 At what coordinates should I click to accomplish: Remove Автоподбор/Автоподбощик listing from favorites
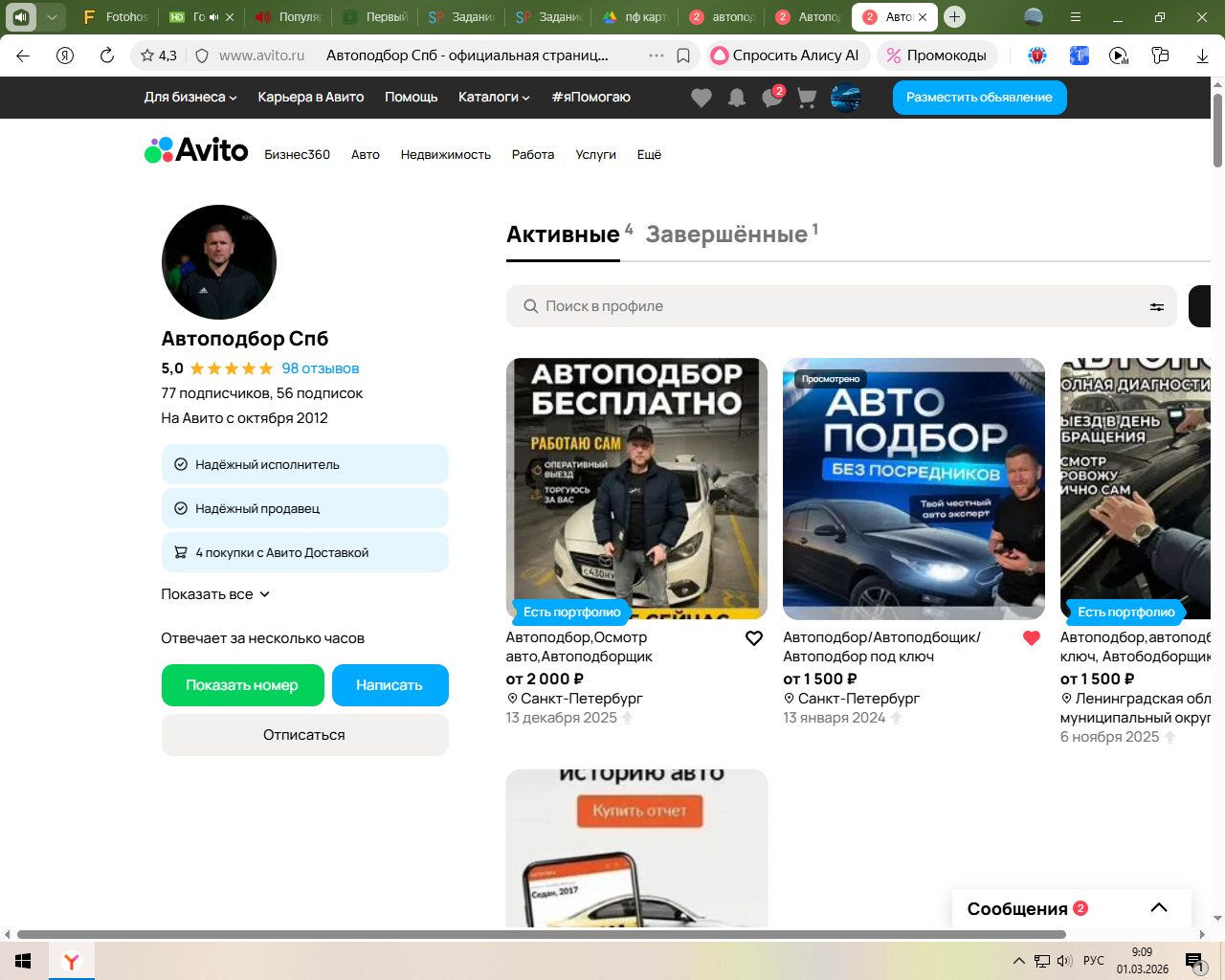click(1032, 638)
